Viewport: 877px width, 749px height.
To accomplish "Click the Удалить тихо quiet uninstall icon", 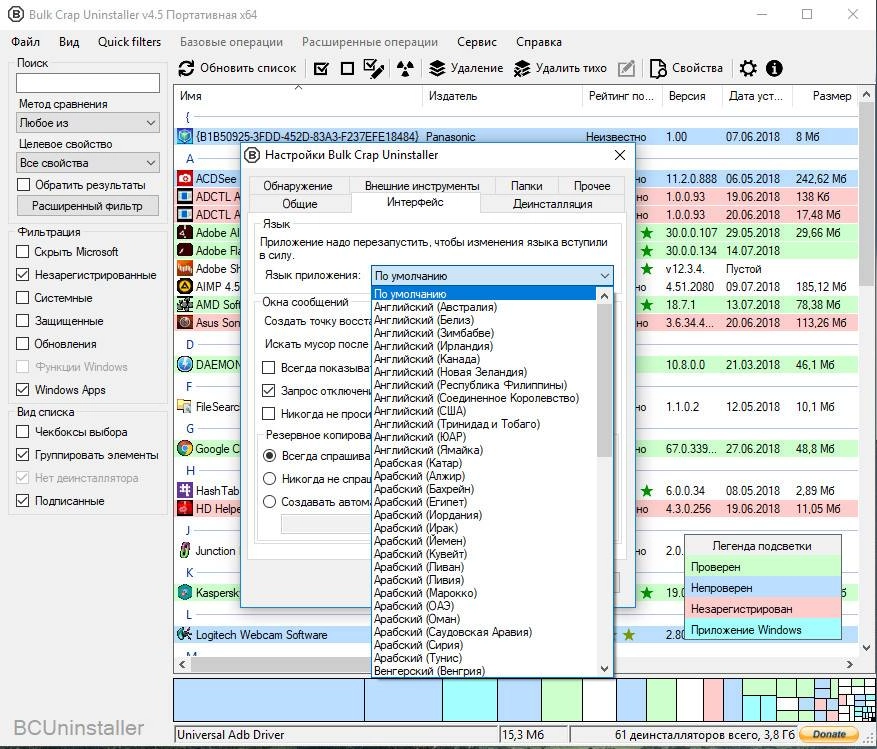I will (x=522, y=68).
